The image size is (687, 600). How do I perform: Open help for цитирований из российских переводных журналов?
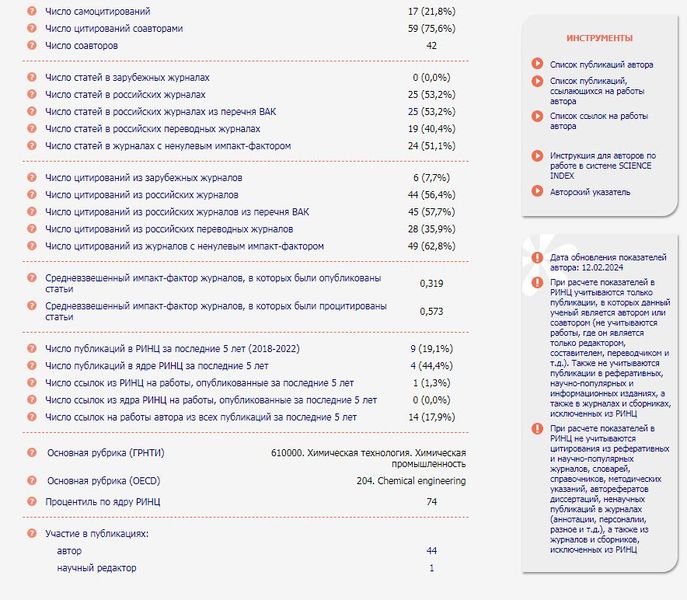point(32,229)
